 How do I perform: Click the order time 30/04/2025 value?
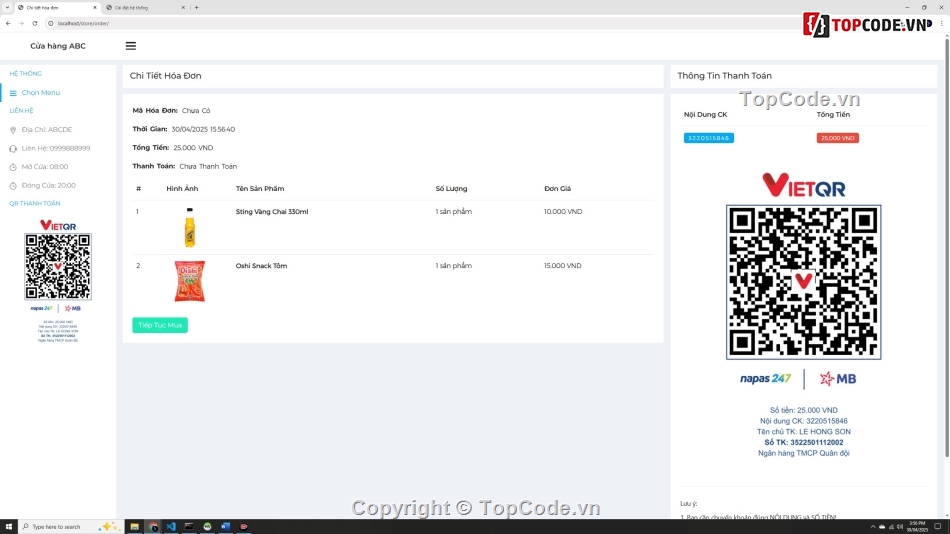[x=203, y=129]
